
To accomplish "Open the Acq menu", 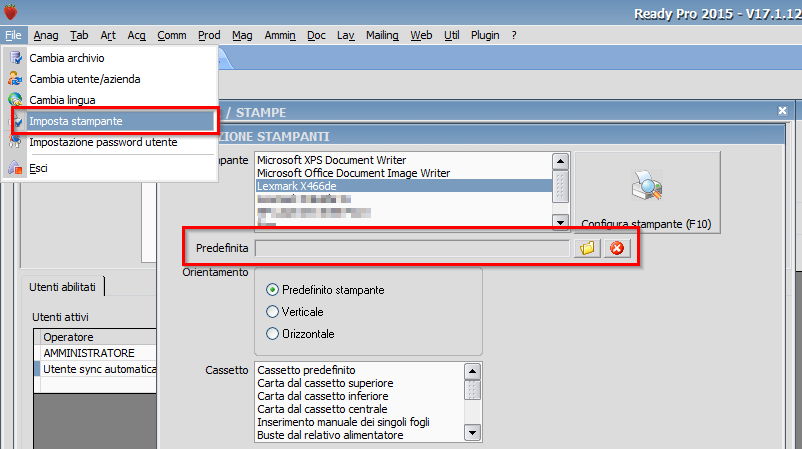I will (136, 35).
